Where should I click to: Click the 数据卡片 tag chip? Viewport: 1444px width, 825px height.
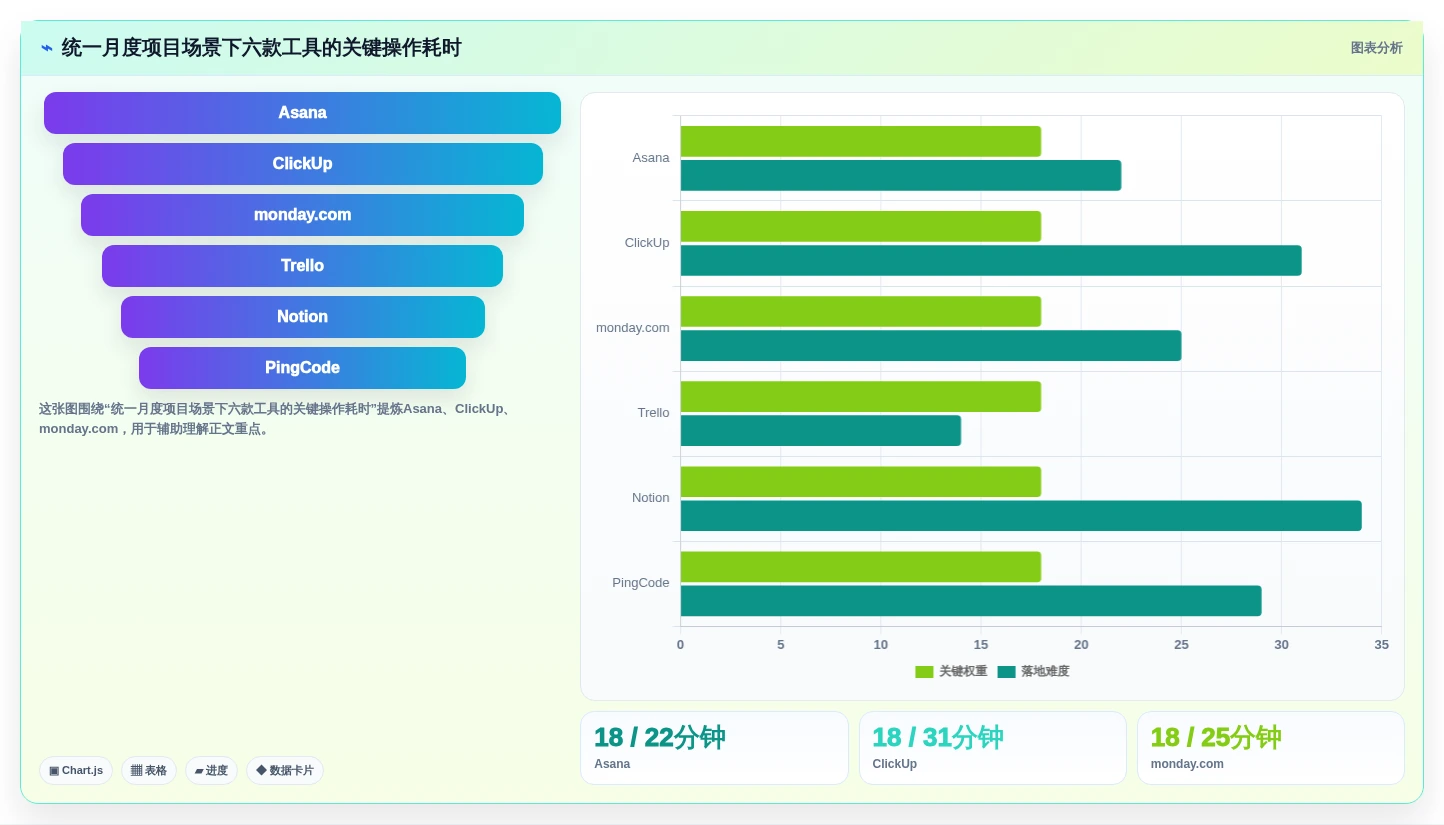pyautogui.click(x=285, y=771)
